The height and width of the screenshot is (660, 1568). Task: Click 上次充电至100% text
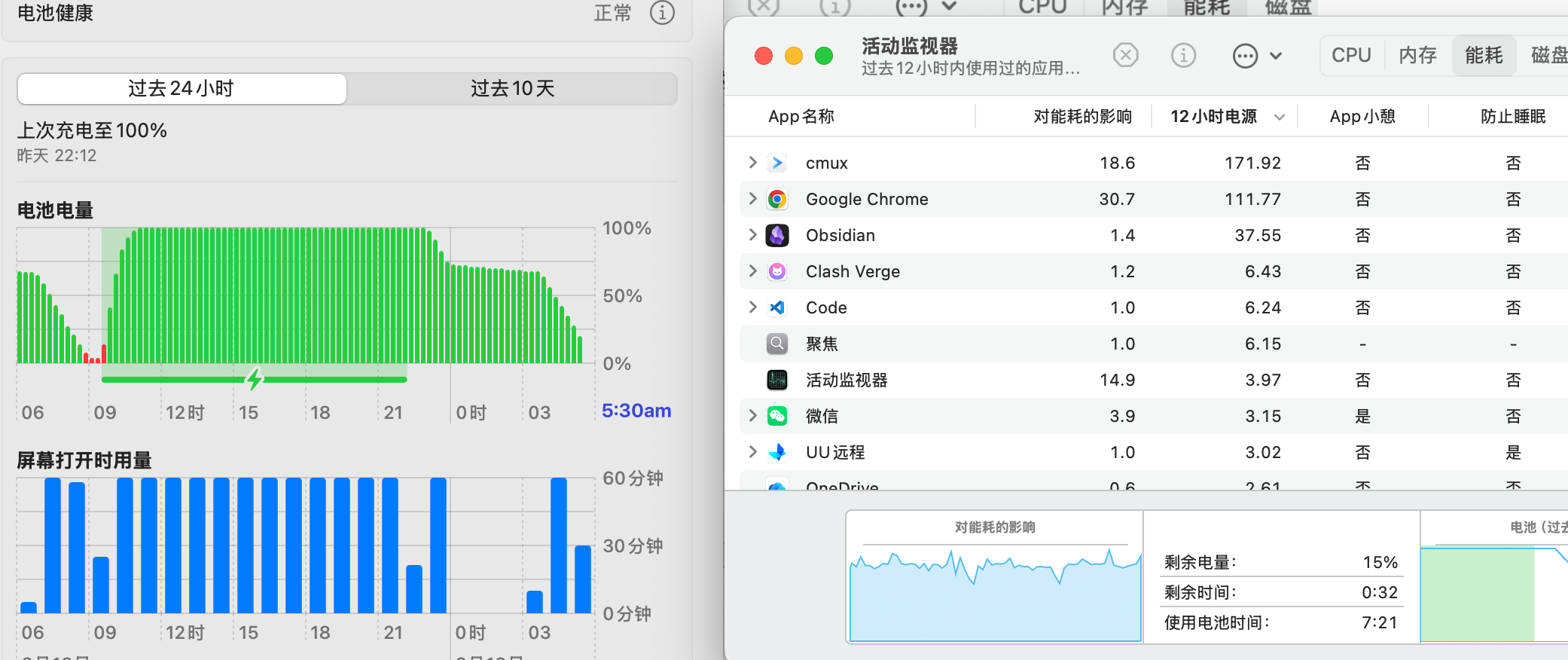click(92, 130)
